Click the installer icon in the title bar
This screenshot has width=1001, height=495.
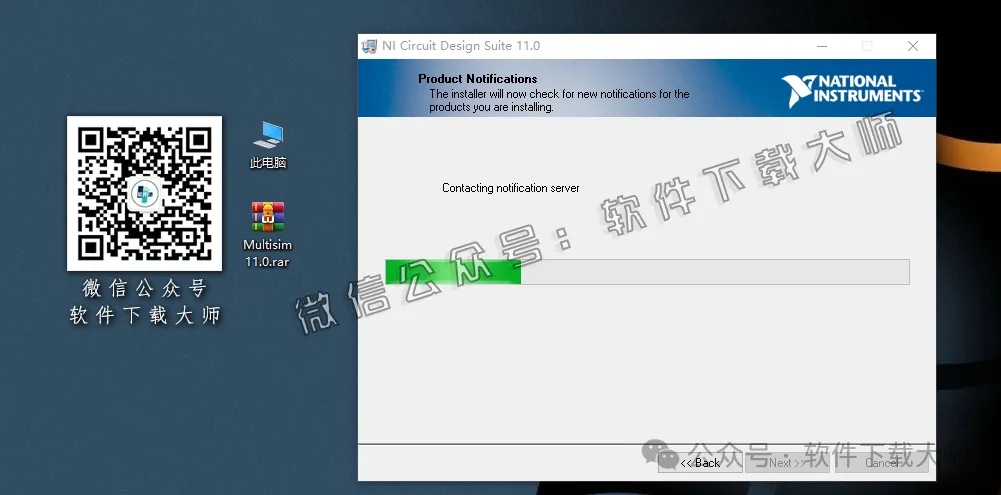pos(369,46)
